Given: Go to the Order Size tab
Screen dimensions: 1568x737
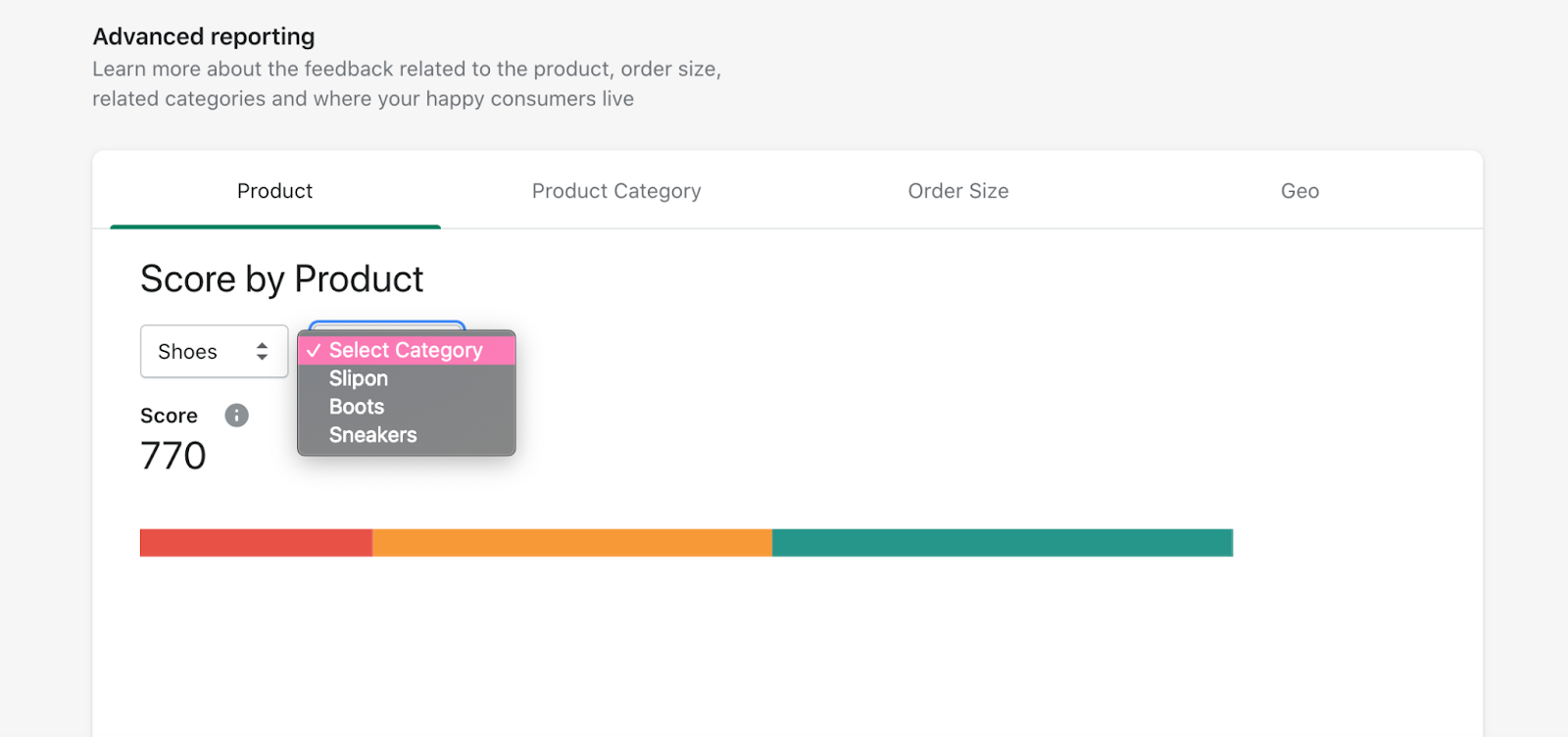Looking at the screenshot, I should (x=957, y=191).
